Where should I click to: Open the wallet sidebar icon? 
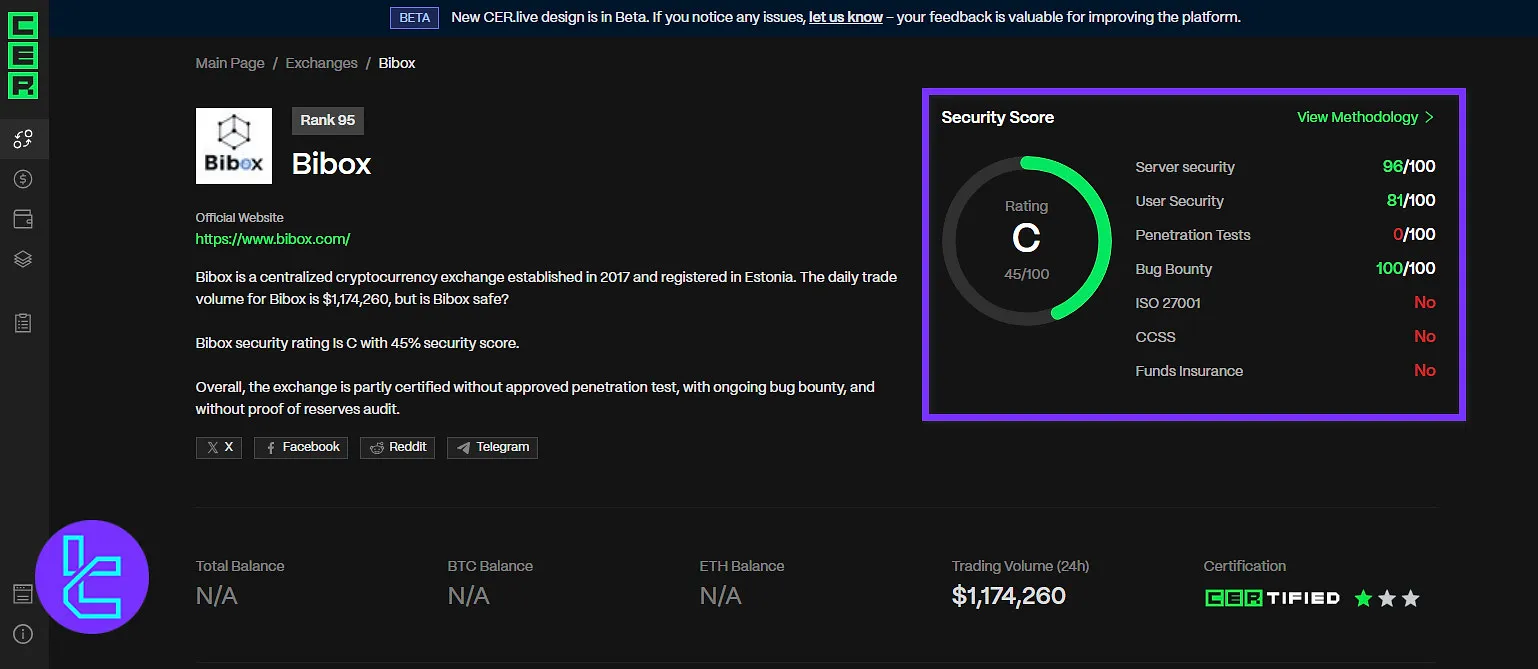pyautogui.click(x=23, y=219)
